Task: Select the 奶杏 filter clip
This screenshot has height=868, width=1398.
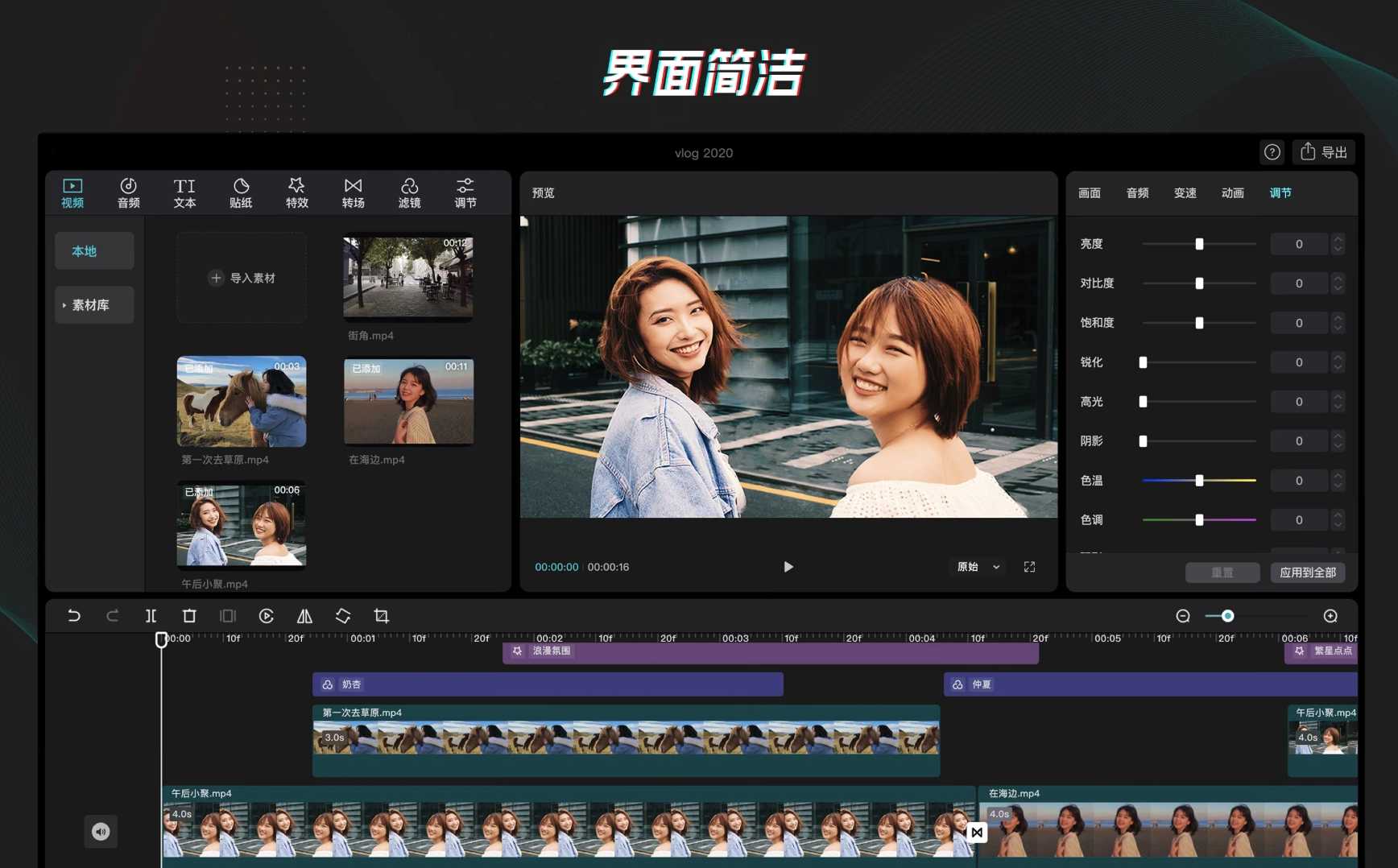Action: pyautogui.click(x=548, y=684)
